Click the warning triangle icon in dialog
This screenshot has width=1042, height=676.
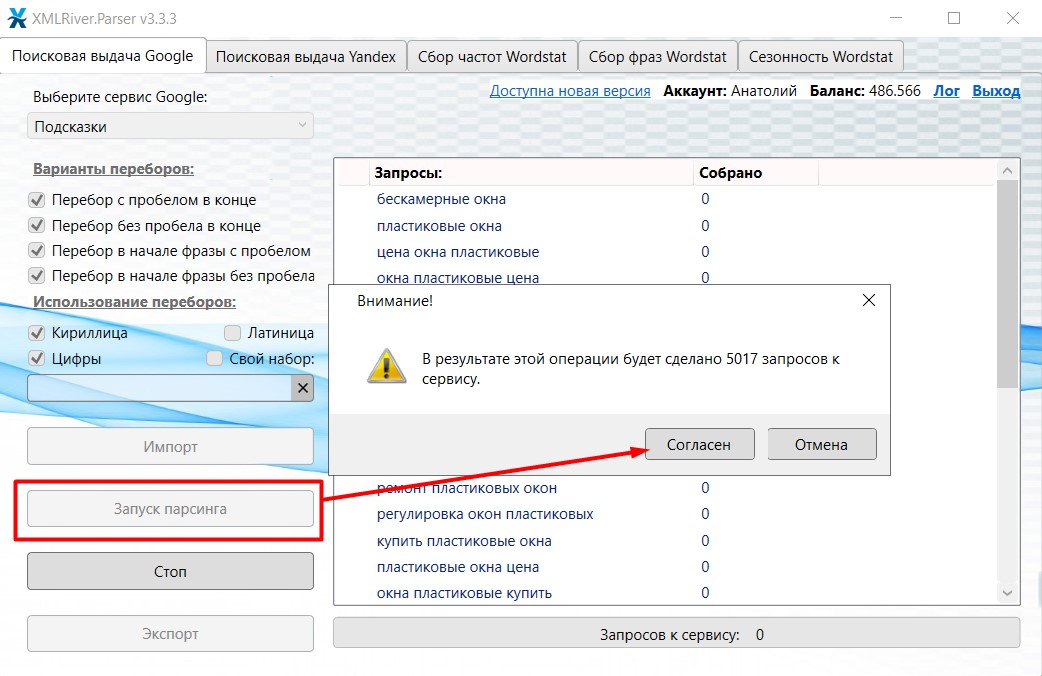(x=385, y=368)
